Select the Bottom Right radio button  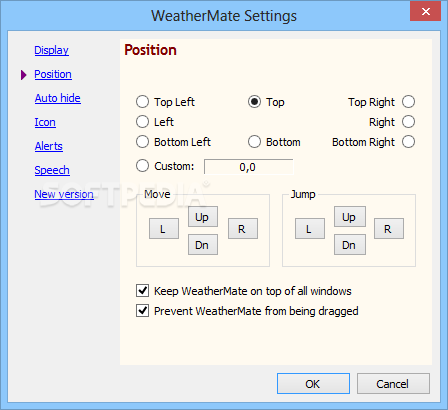tap(408, 142)
